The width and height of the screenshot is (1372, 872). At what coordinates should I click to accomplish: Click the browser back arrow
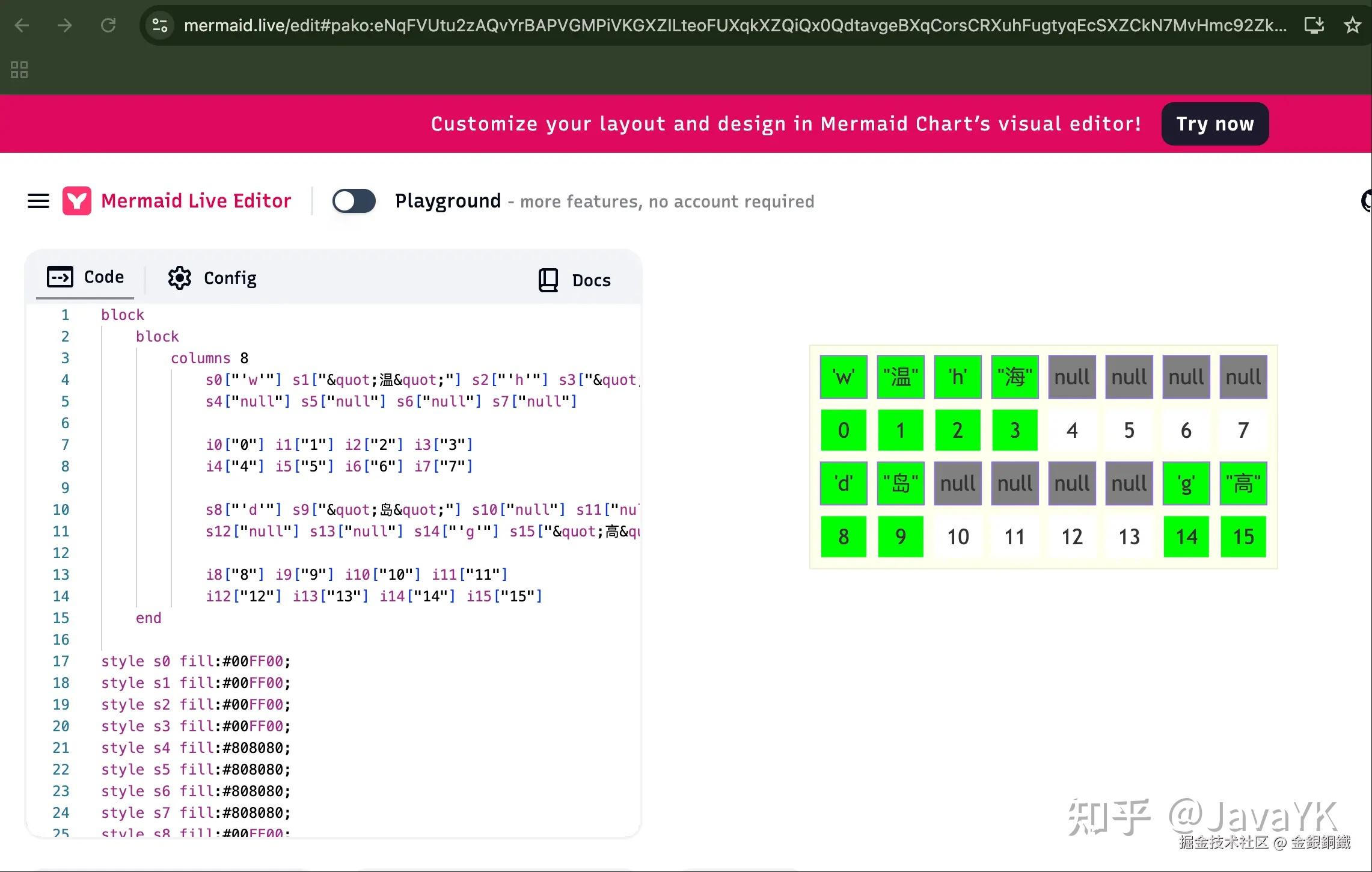[x=22, y=25]
